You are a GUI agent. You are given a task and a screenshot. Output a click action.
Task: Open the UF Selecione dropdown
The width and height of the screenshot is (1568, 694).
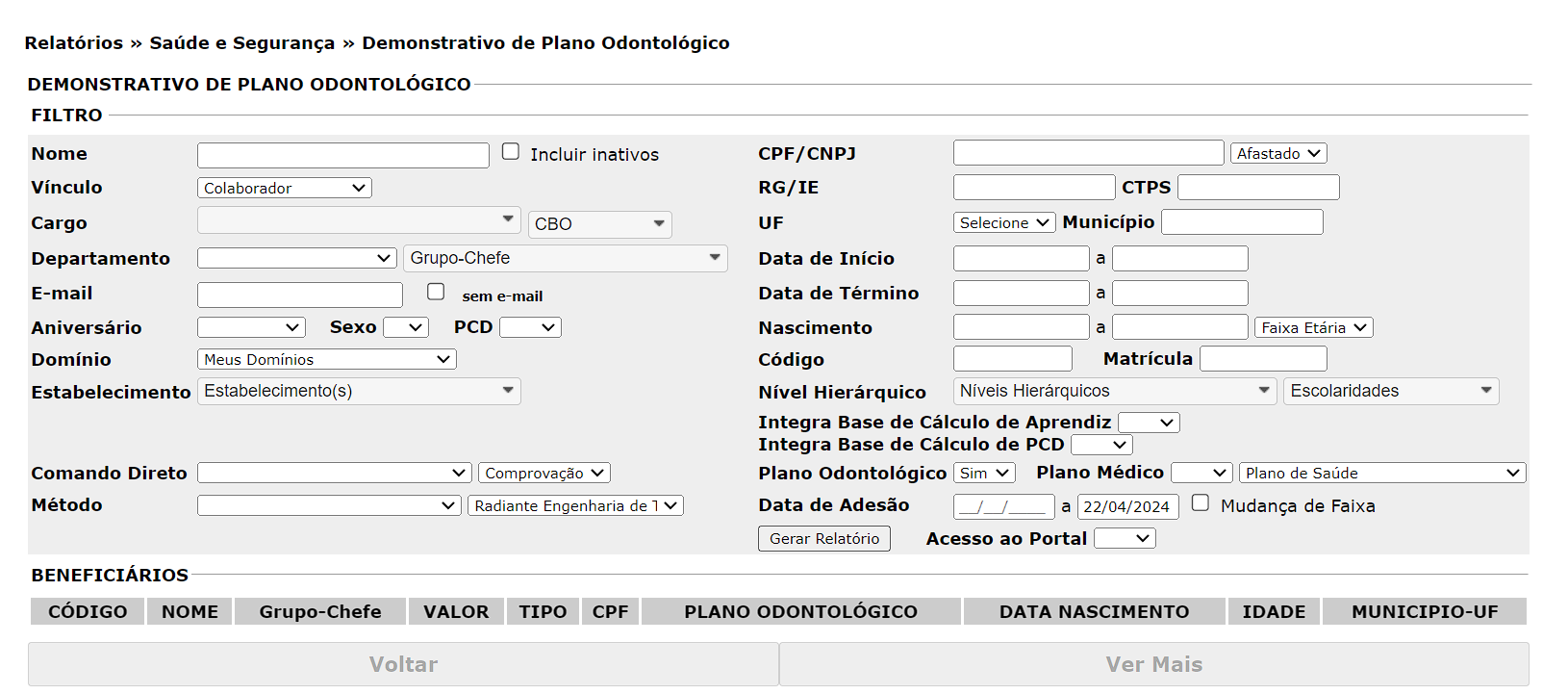pos(1003,222)
